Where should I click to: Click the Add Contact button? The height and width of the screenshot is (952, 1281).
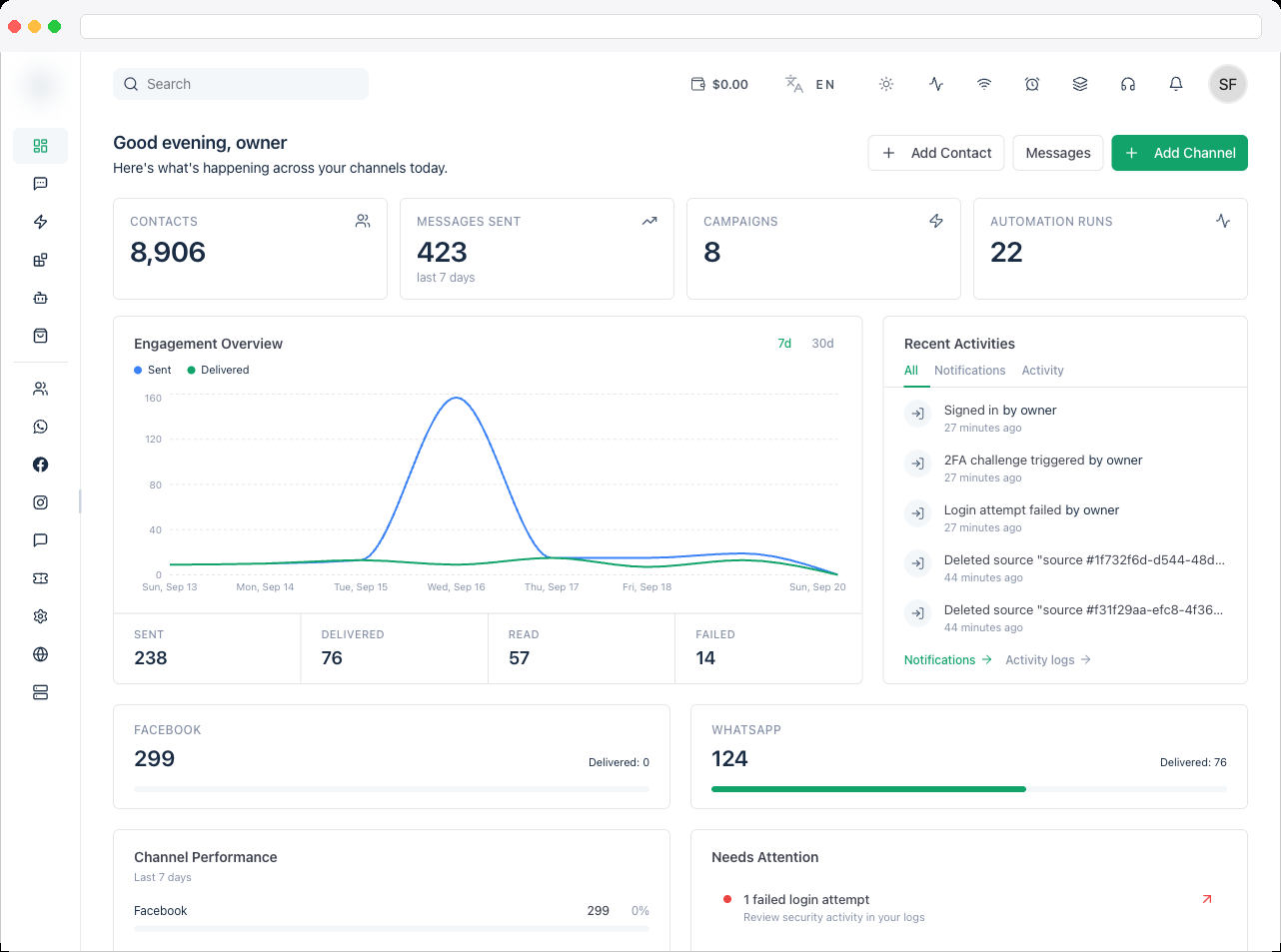coord(936,153)
